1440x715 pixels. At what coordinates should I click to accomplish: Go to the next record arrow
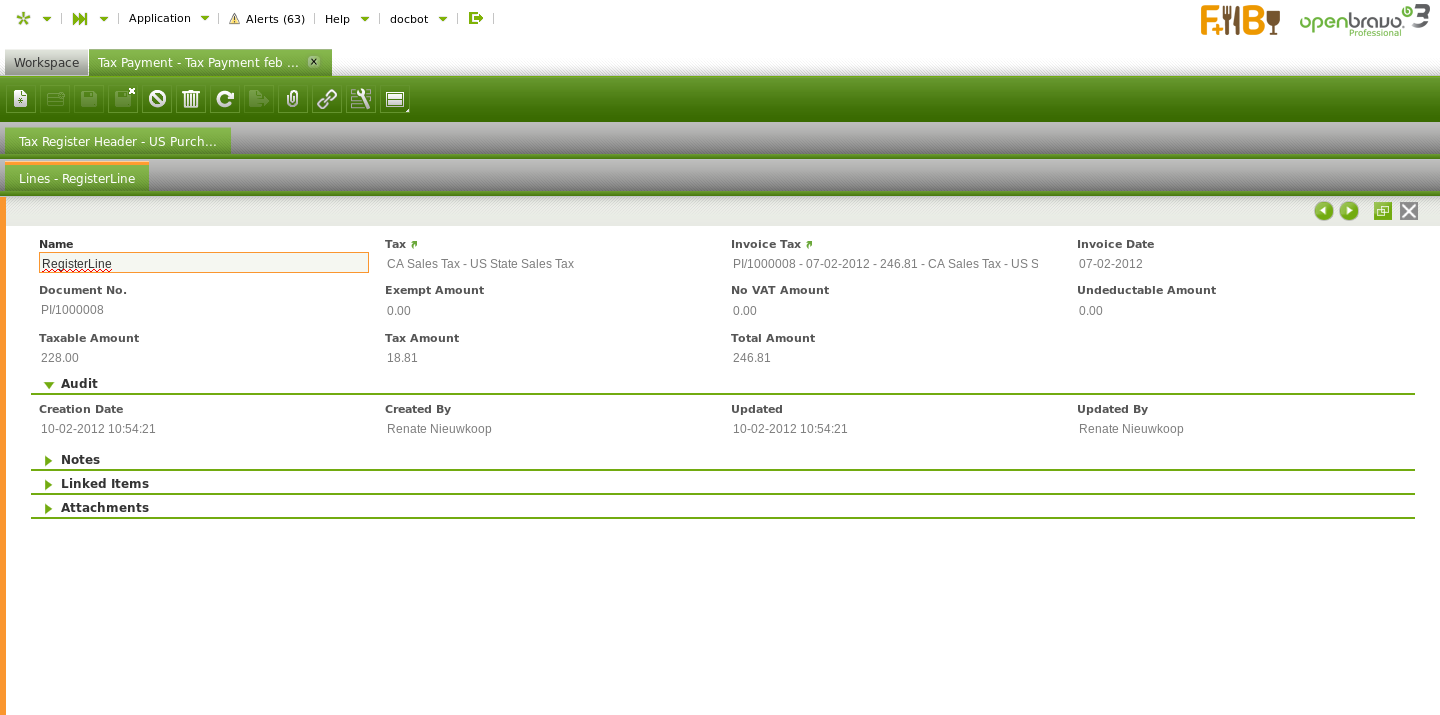coord(1349,211)
